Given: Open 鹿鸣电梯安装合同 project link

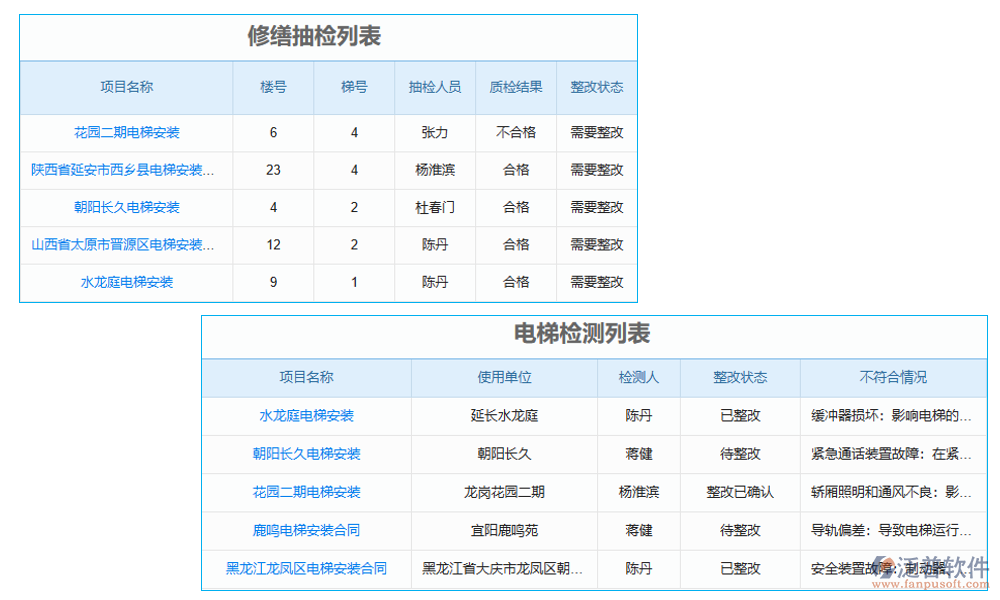Looking at the screenshot, I should coord(307,530).
